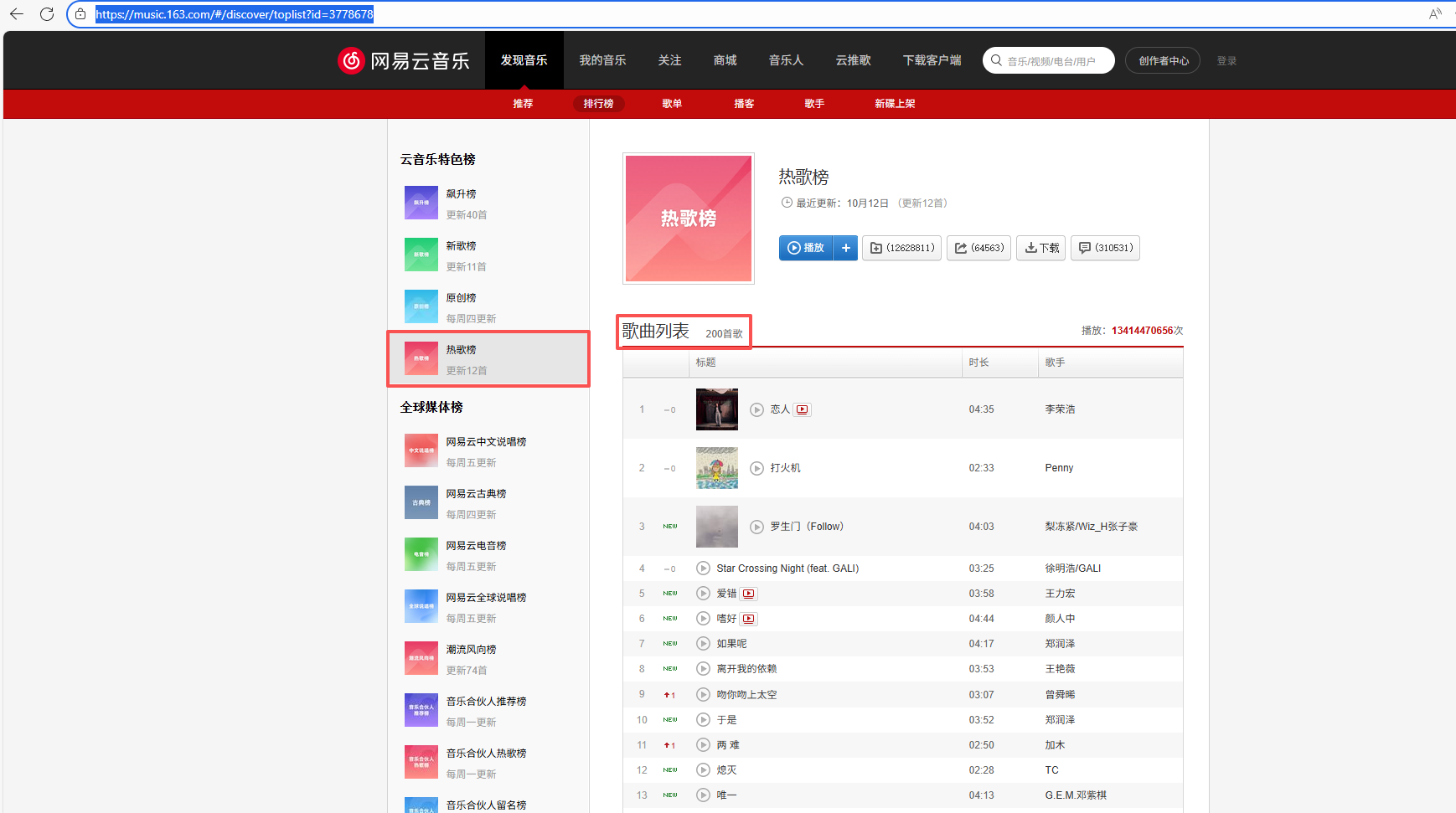
Task: Open the 云推歌 tab
Action: (854, 60)
